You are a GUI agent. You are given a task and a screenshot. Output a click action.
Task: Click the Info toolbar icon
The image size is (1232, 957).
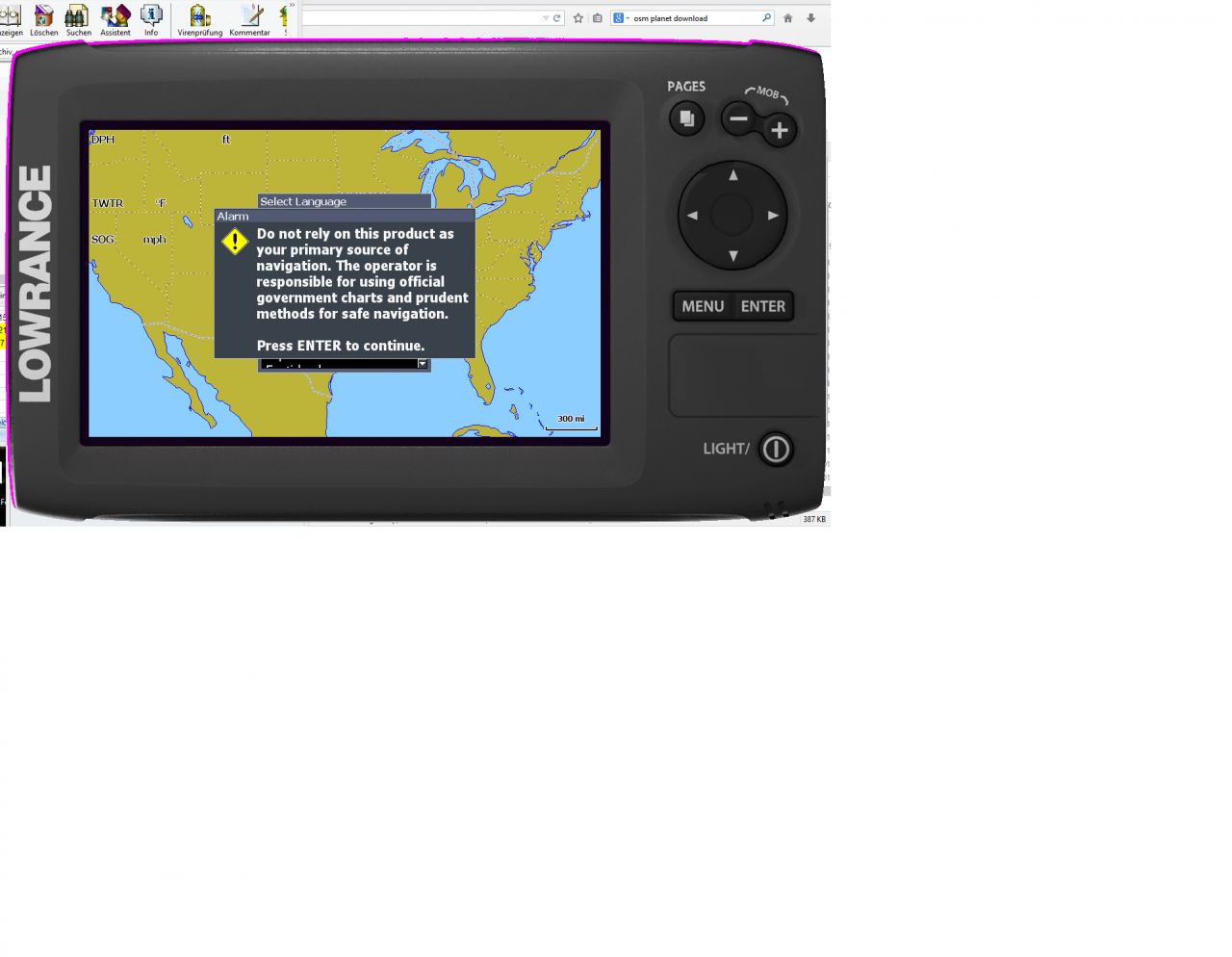[x=151, y=16]
